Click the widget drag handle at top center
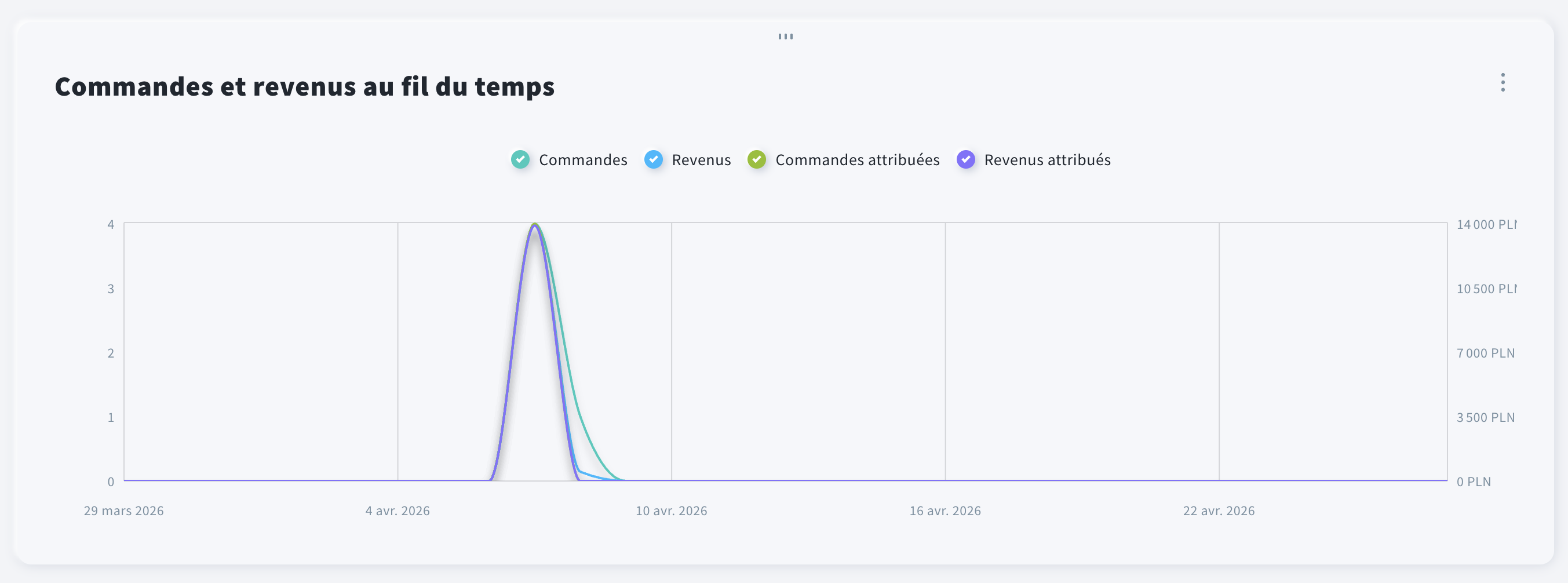This screenshot has width=1568, height=583. pos(785,36)
